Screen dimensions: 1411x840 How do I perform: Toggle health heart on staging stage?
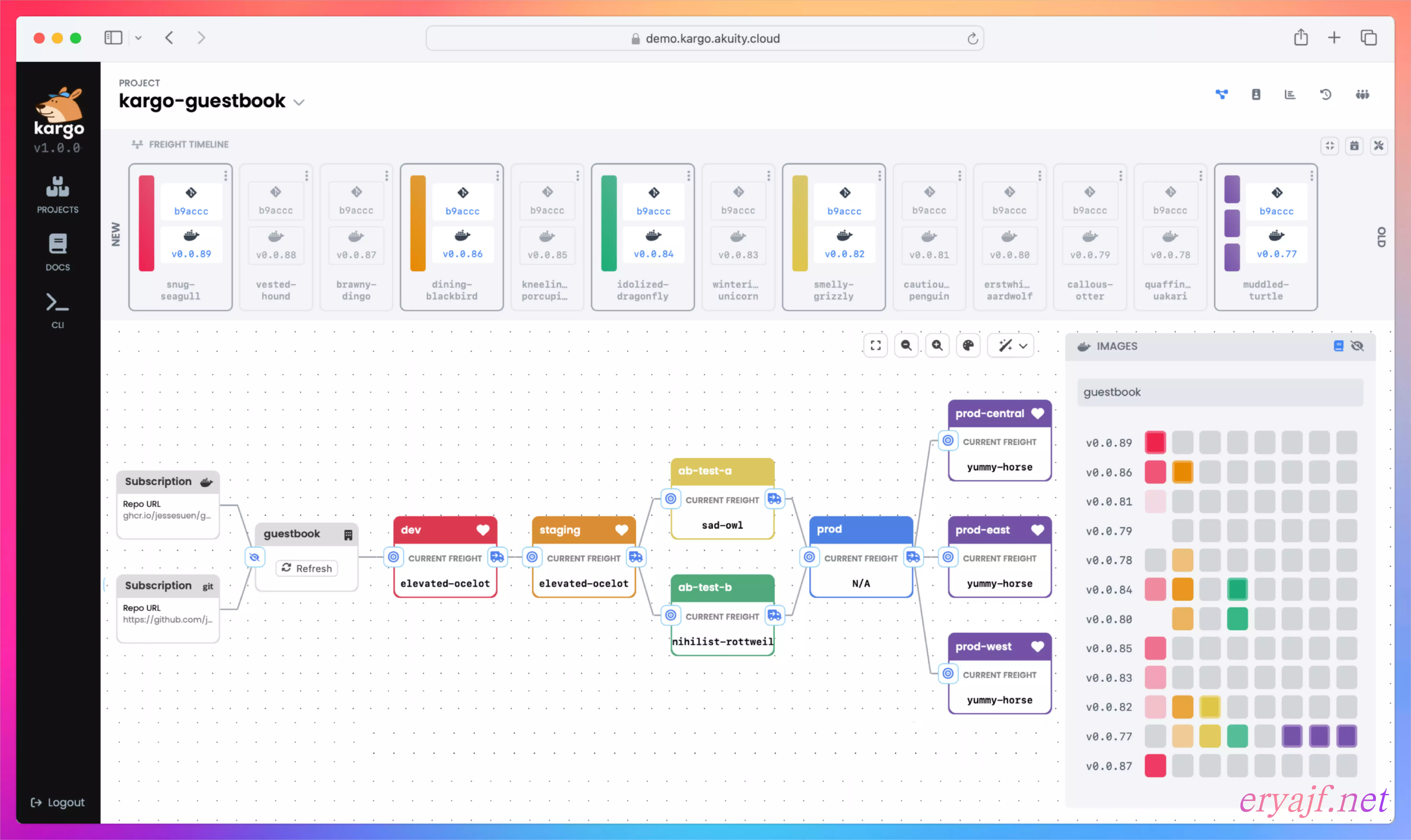[621, 530]
